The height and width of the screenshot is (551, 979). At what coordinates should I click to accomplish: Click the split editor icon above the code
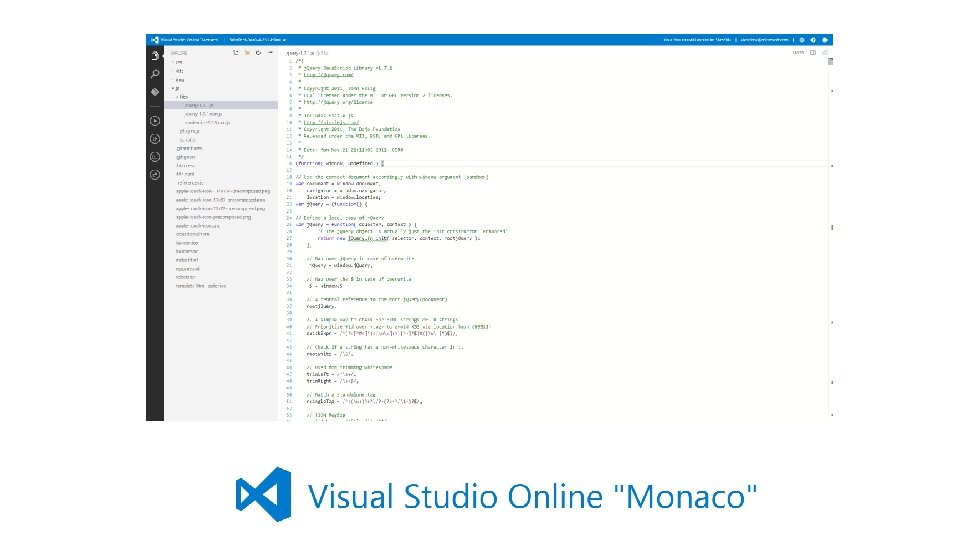pos(813,53)
